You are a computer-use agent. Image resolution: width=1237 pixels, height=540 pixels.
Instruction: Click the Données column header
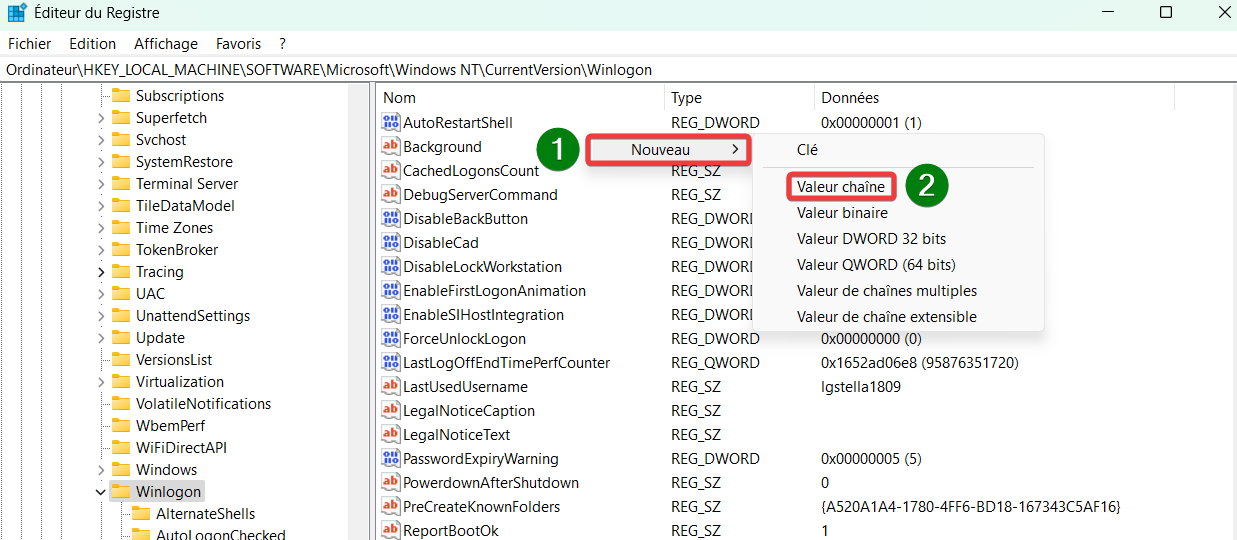994,98
